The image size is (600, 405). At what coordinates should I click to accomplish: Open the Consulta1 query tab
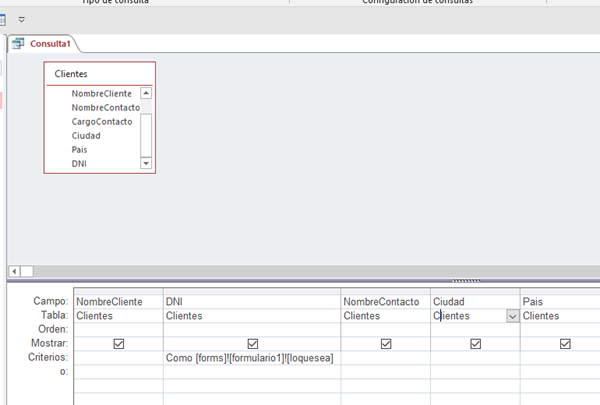[43, 44]
